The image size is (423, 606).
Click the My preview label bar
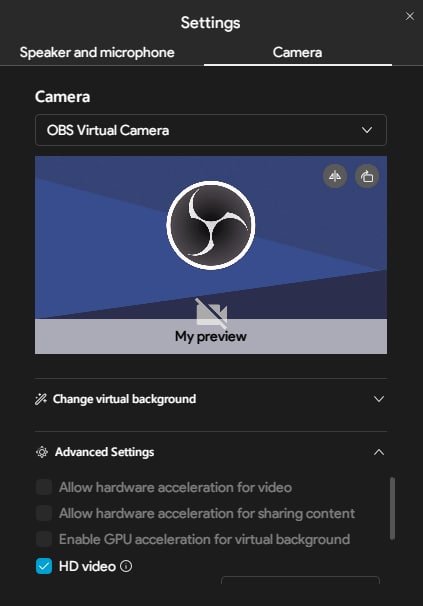tap(211, 336)
